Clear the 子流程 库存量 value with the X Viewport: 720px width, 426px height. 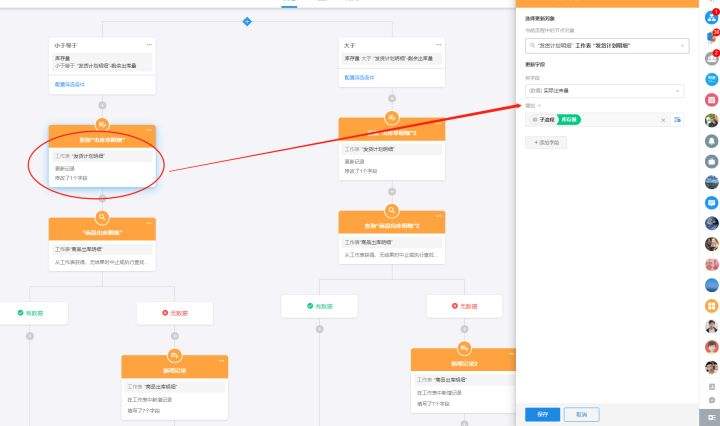(663, 120)
